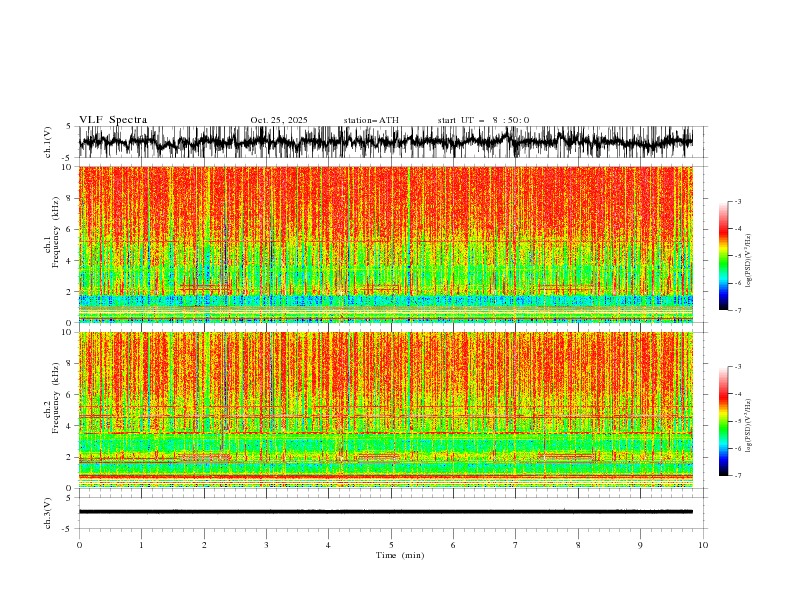Click the "-3" label on ch.1 color bar
Screen dimensions: 792x612
pos(737,201)
